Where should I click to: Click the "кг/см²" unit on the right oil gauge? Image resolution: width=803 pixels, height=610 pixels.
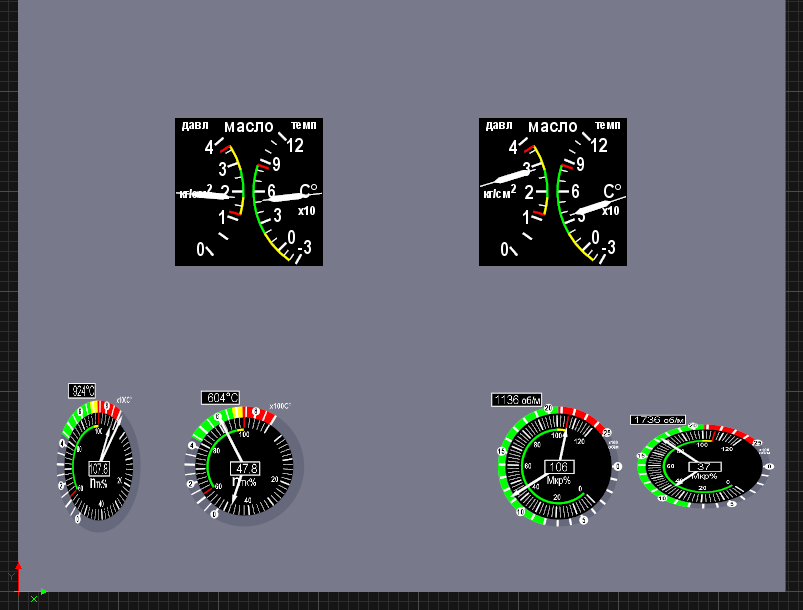(x=500, y=192)
